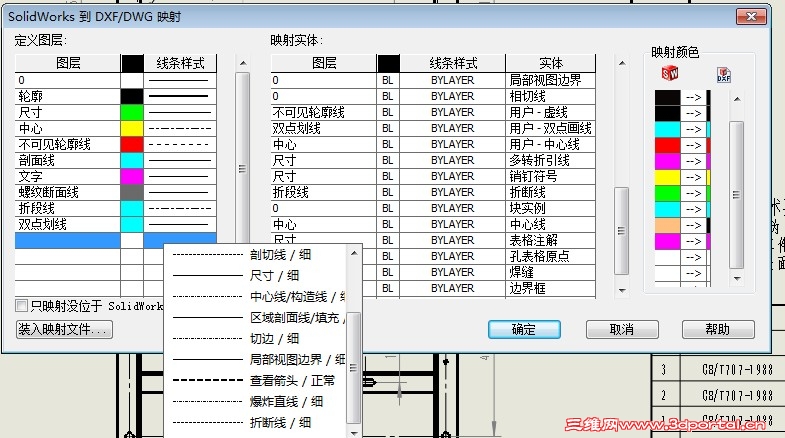
Task: Click the red swatch of 不可见轮廓线 layer
Action: [x=132, y=144]
